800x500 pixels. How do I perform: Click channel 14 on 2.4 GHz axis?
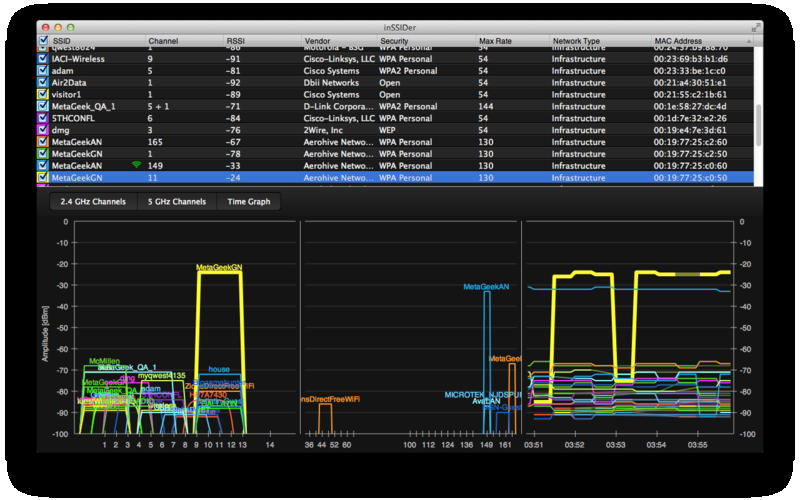coord(270,445)
